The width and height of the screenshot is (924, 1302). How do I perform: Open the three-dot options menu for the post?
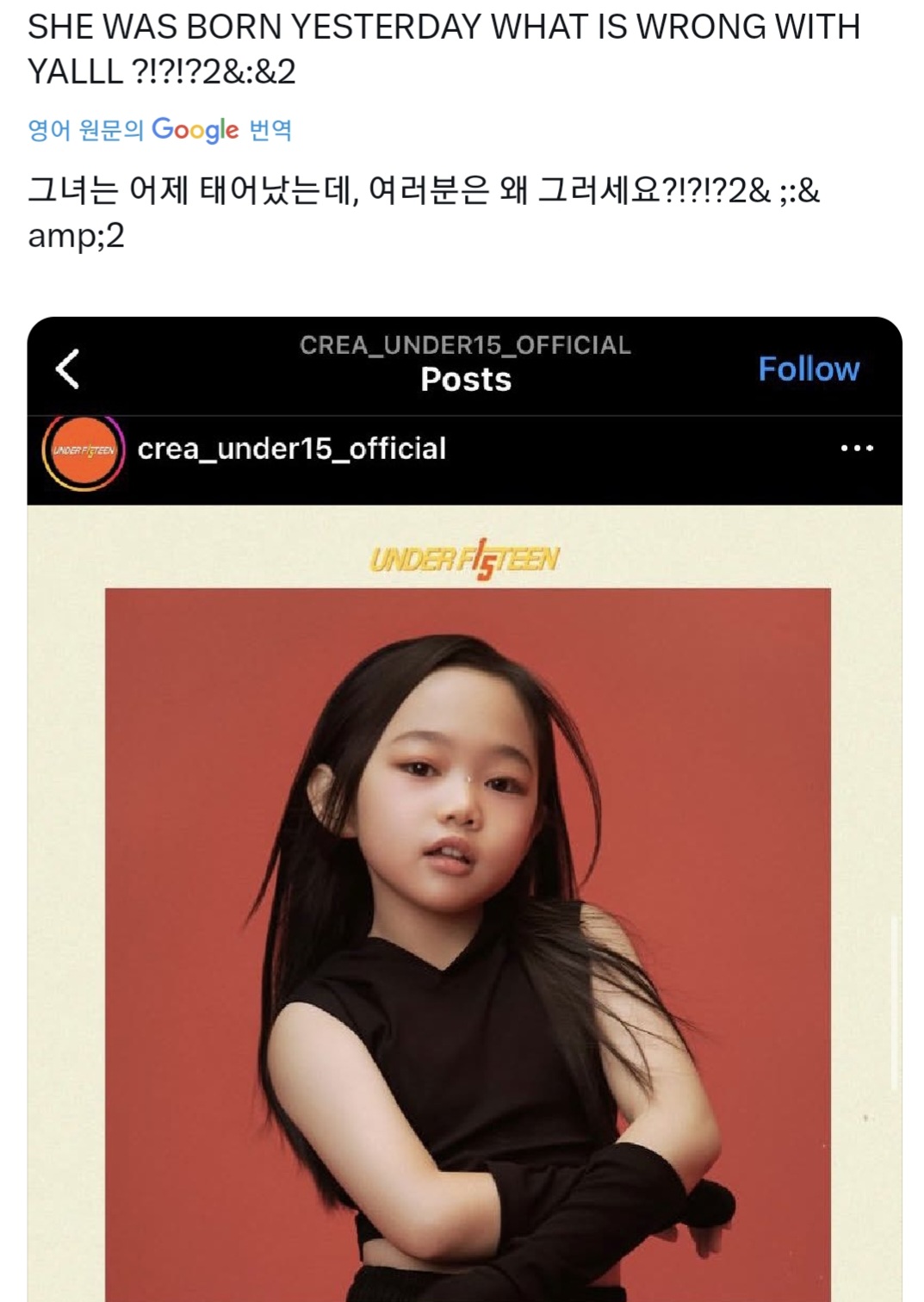pyautogui.click(x=857, y=448)
